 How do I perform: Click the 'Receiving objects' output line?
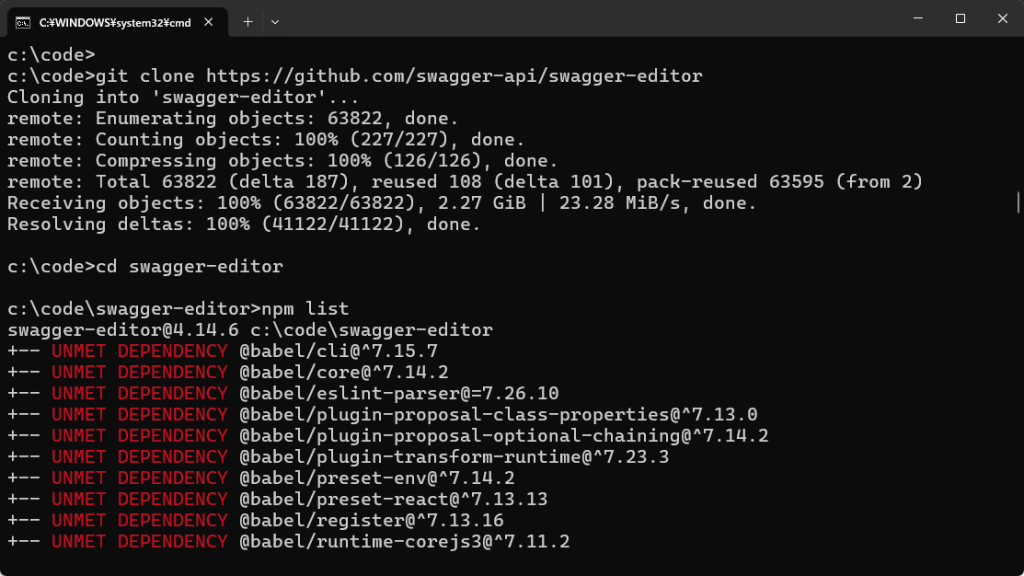(x=382, y=203)
